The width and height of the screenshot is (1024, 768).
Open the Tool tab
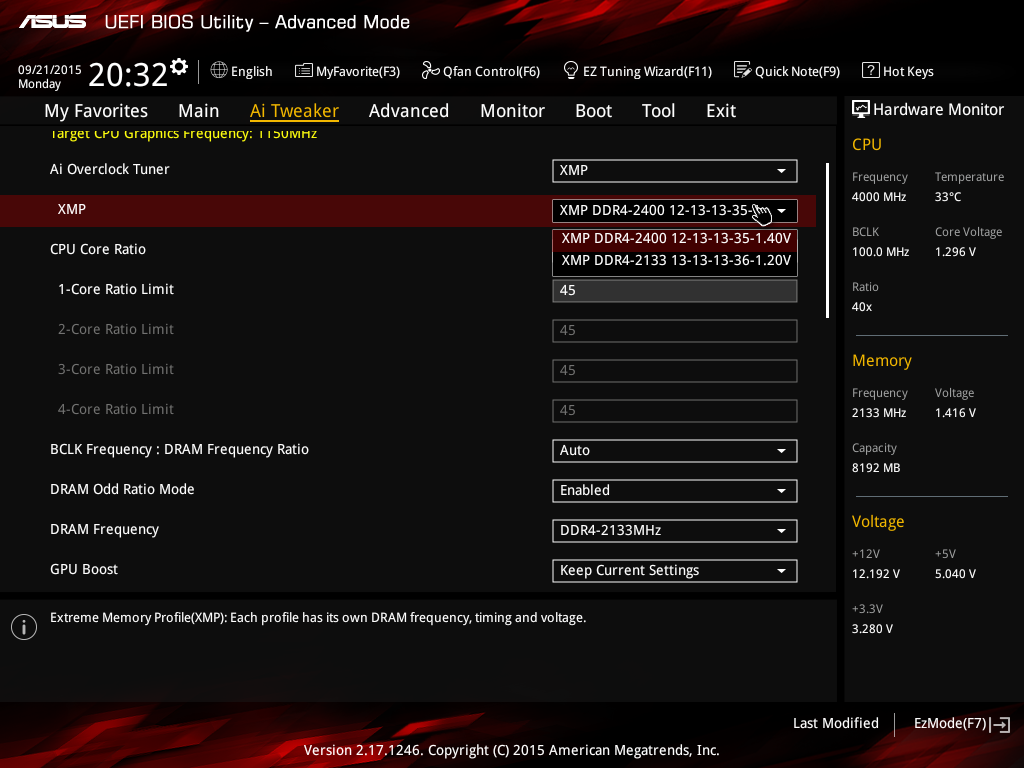click(658, 111)
